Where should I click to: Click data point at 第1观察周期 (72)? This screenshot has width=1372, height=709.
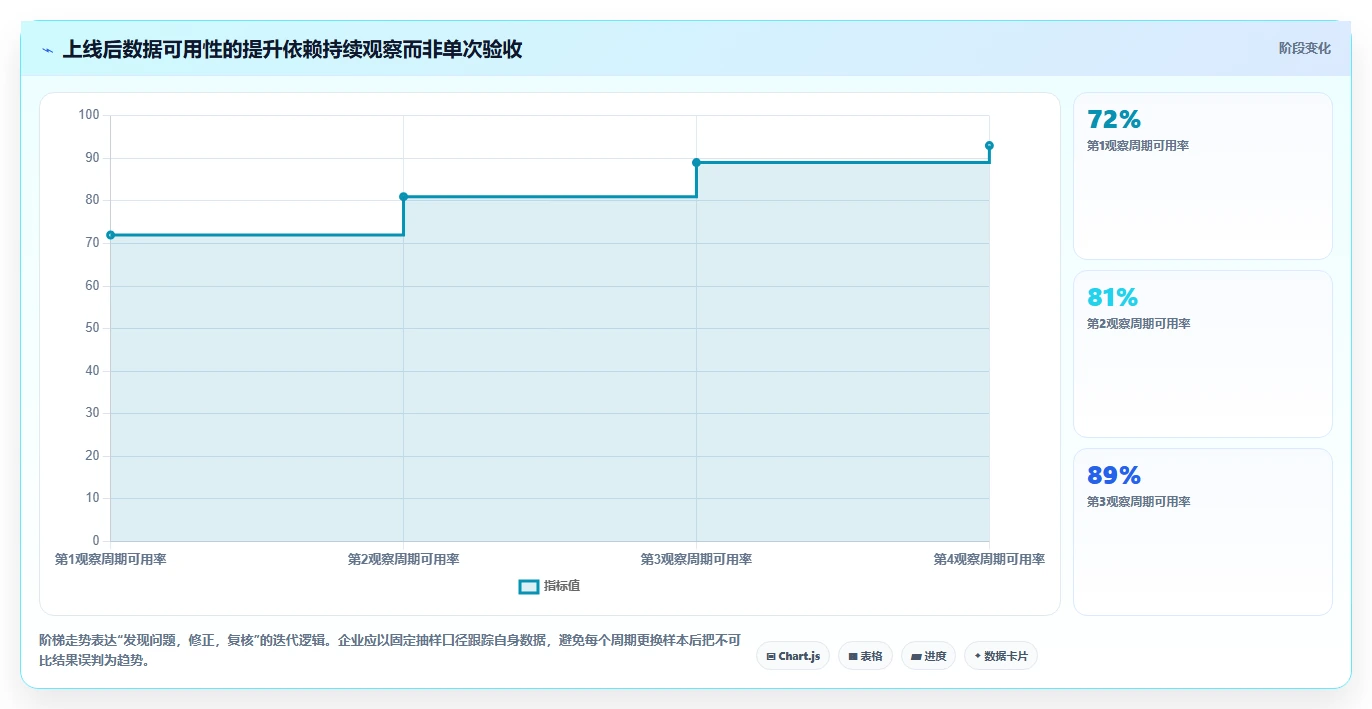coord(110,235)
